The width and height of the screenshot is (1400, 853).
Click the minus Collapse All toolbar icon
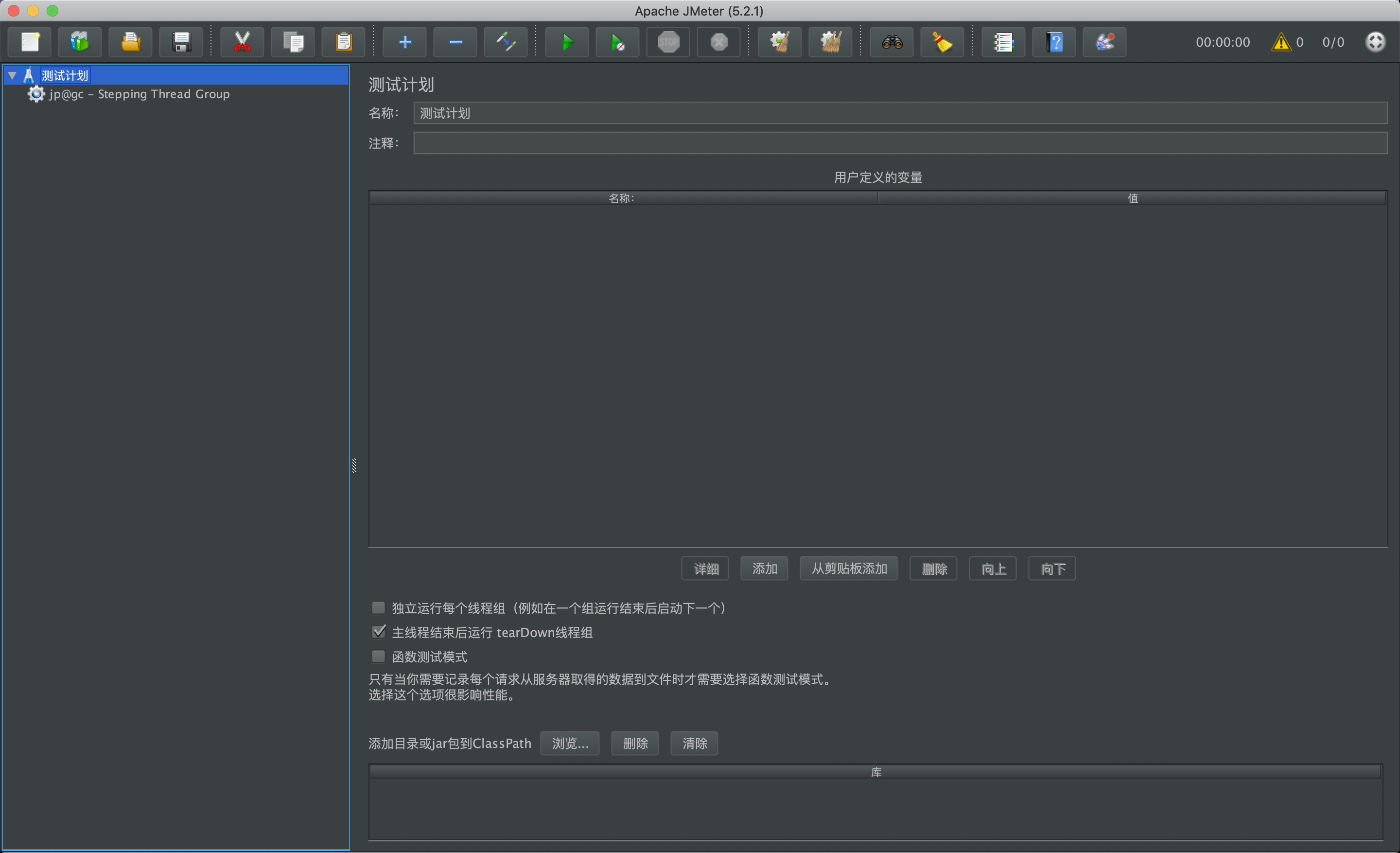455,42
